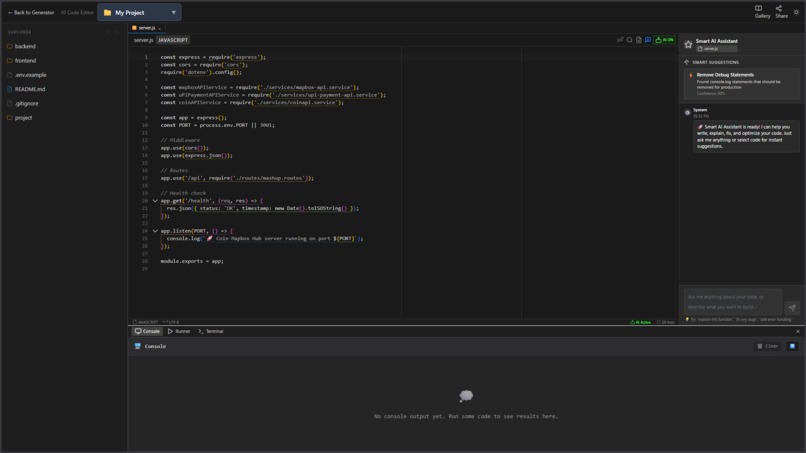806x453 pixels.
Task: Click the AI Code Editor title text
Action: tap(77, 12)
